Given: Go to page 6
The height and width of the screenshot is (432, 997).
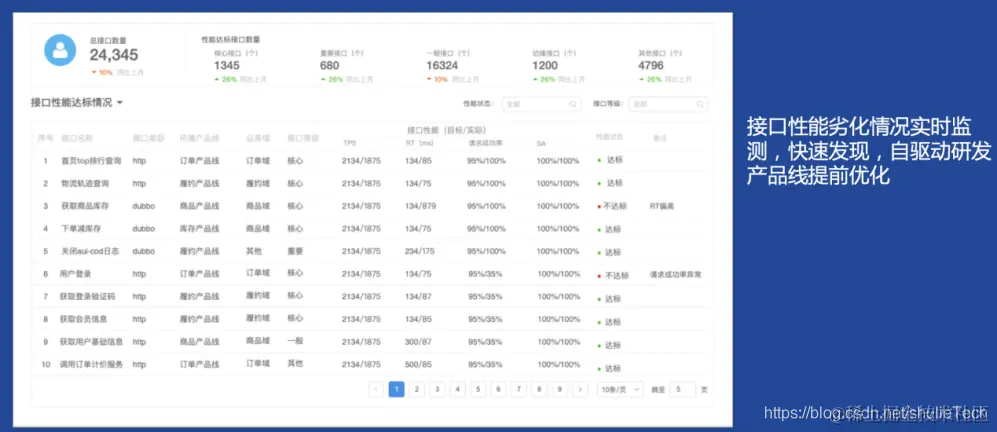Looking at the screenshot, I should point(498,389).
